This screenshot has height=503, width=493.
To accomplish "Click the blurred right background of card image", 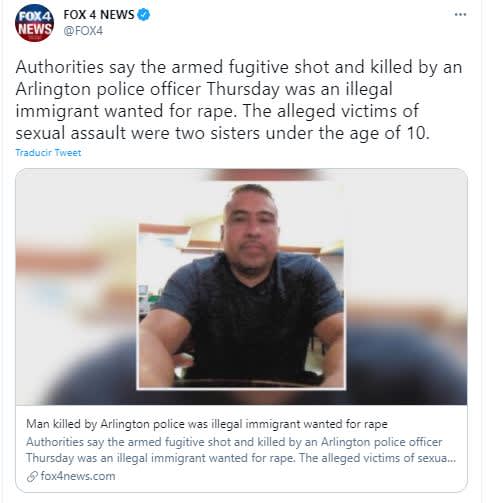I will point(406,287).
